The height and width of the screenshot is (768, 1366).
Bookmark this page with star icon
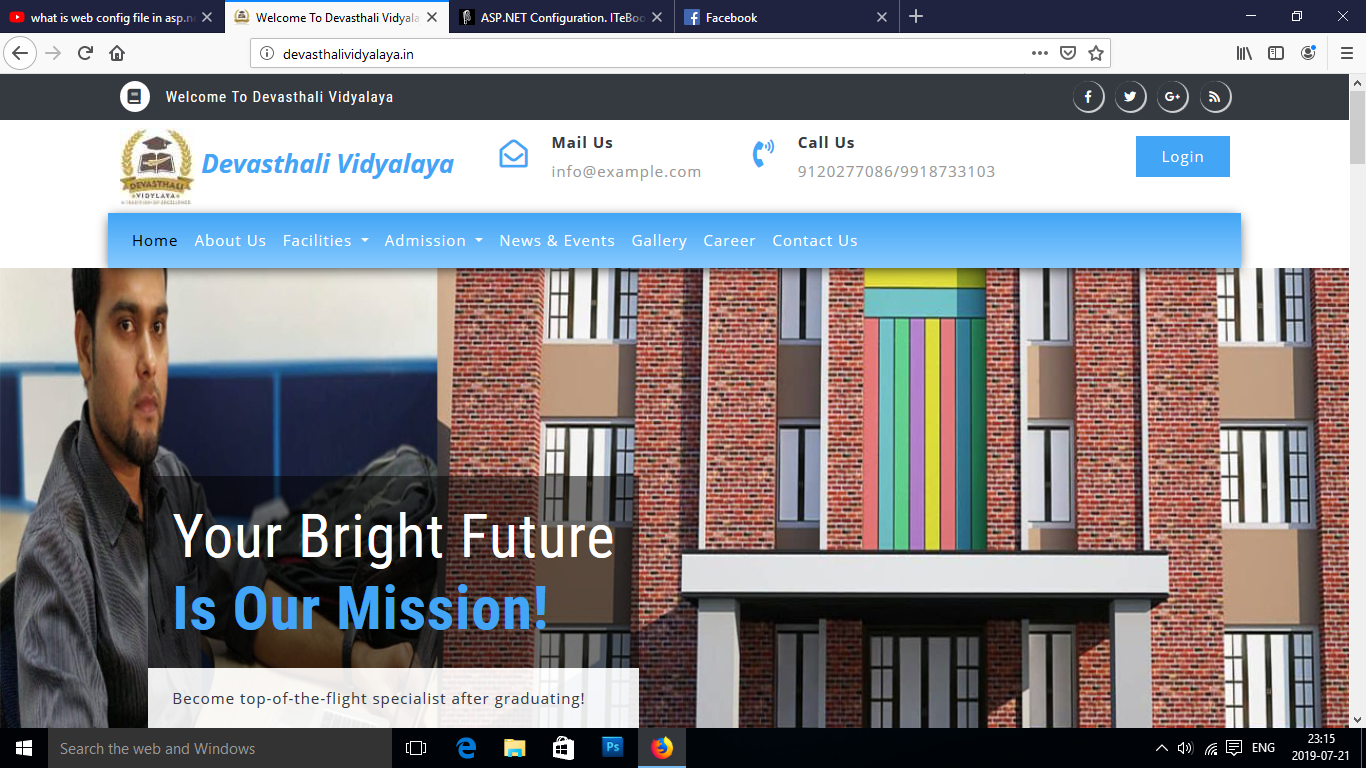coord(1096,54)
